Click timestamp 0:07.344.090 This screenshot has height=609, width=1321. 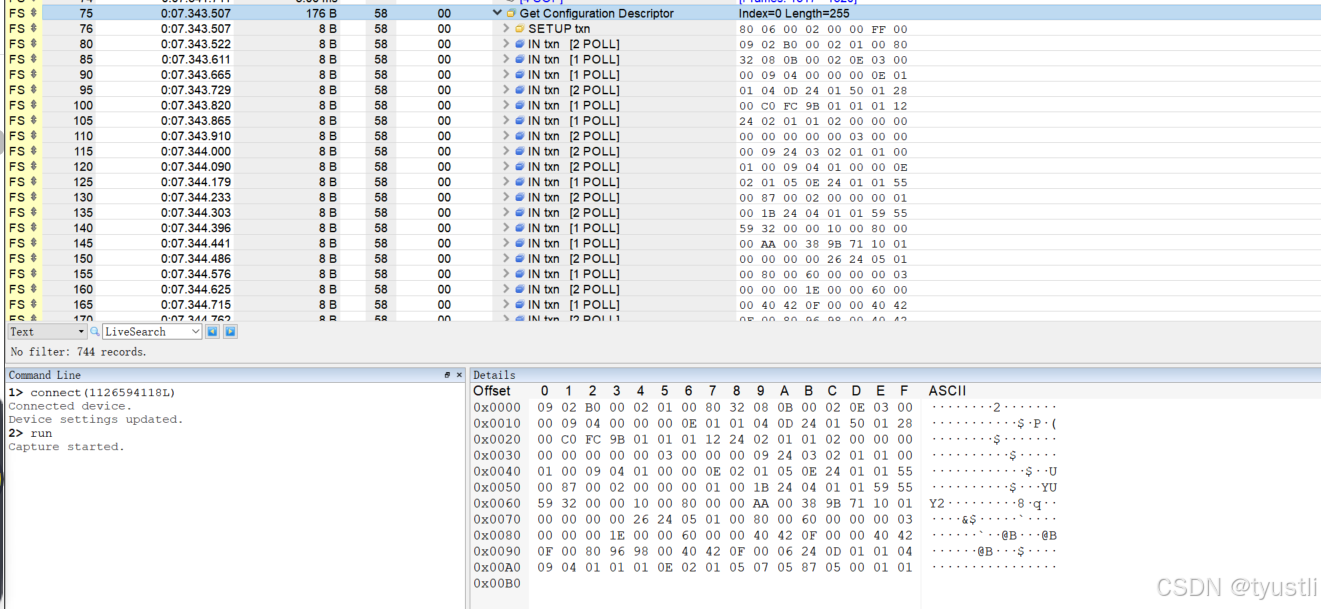pyautogui.click(x=196, y=167)
